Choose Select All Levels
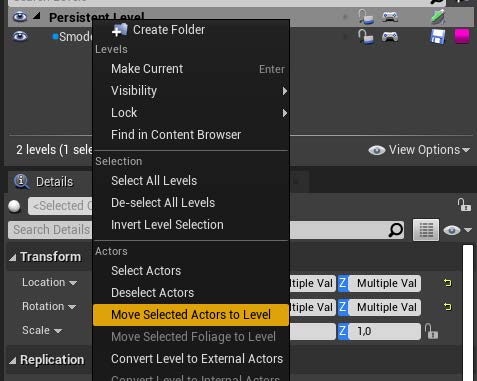The height and width of the screenshot is (381, 477). pos(191,181)
